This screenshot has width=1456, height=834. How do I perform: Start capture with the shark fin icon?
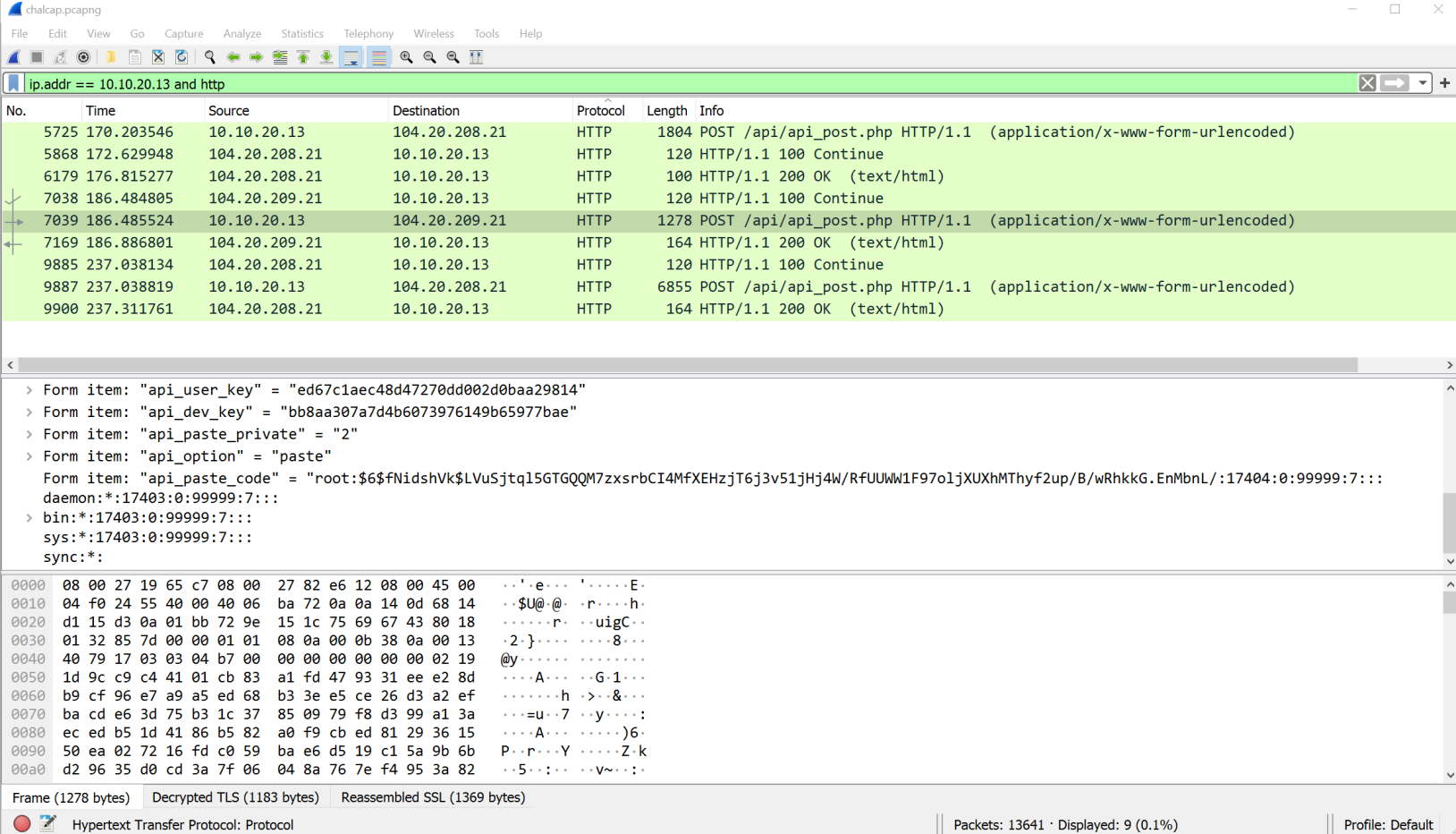14,57
